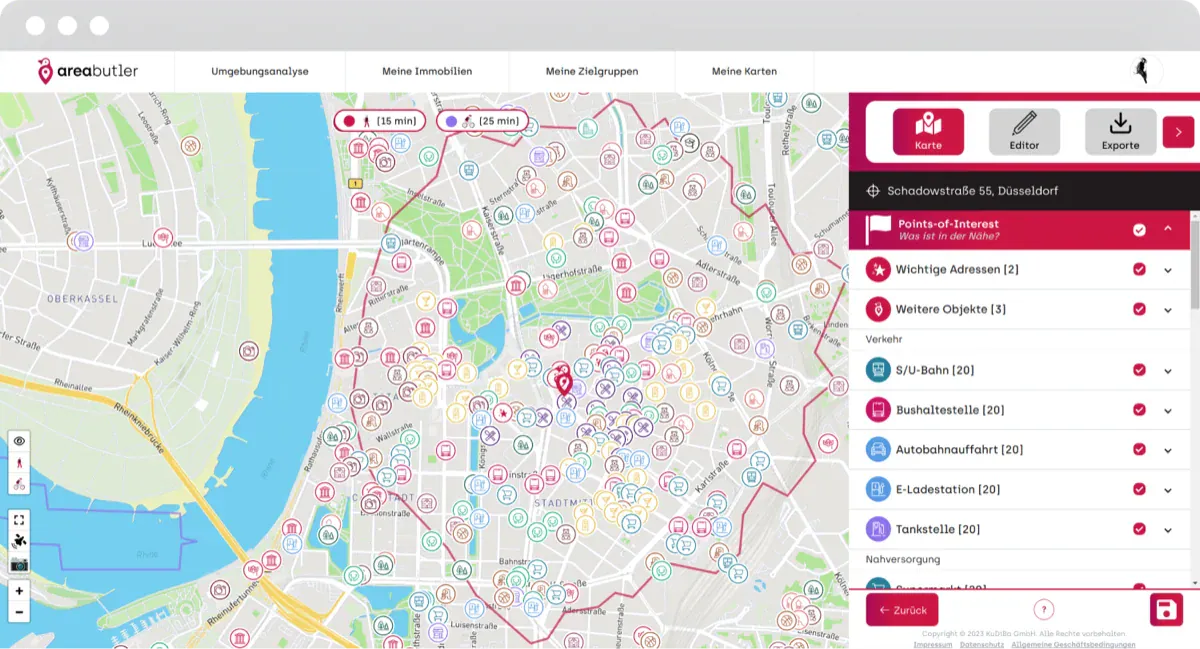This screenshot has height=649, width=1200.
Task: Click the Bushaltestelle bus icon
Action: pos(878,410)
